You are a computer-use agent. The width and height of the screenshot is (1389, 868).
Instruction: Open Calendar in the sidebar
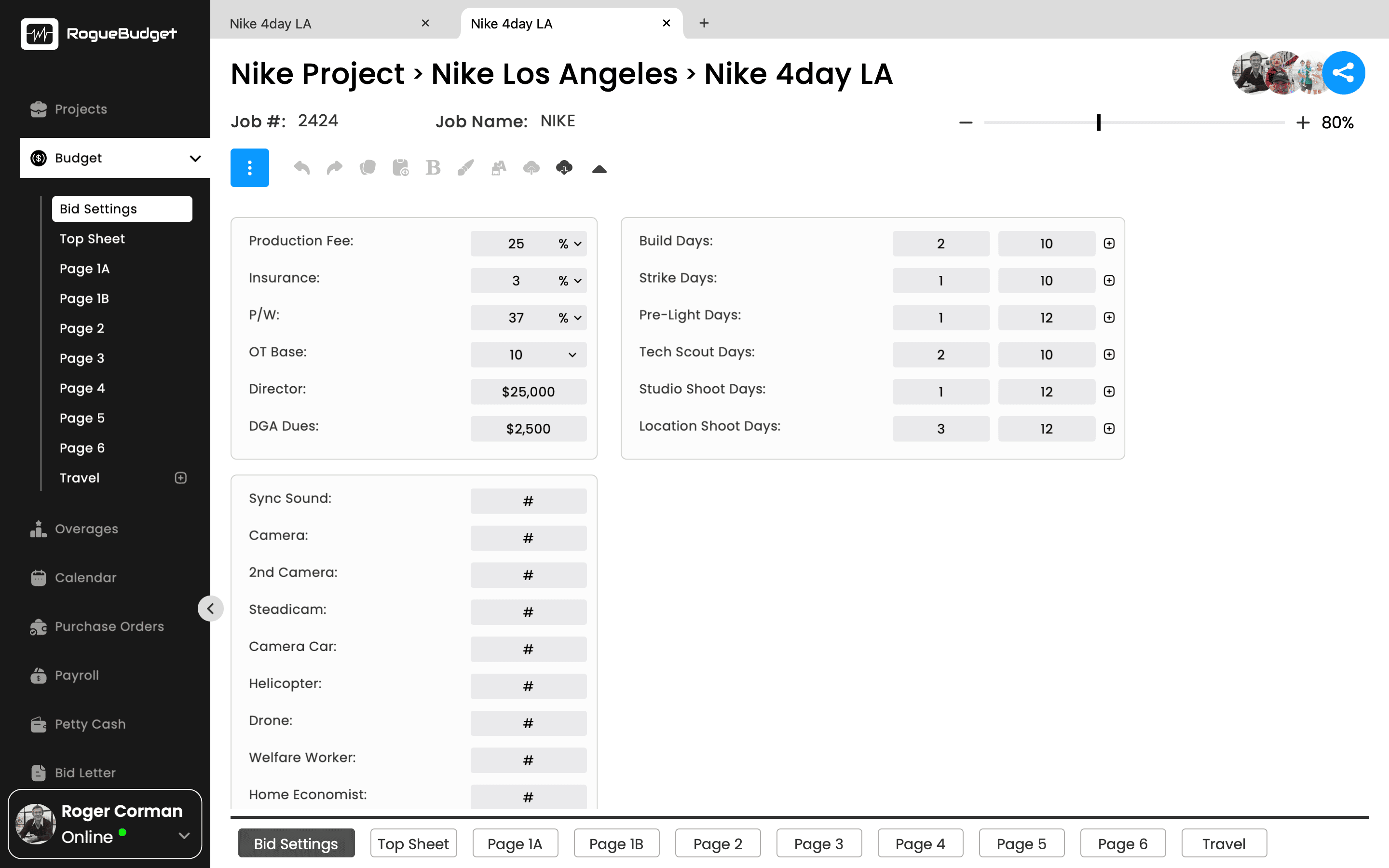pyautogui.click(x=73, y=578)
